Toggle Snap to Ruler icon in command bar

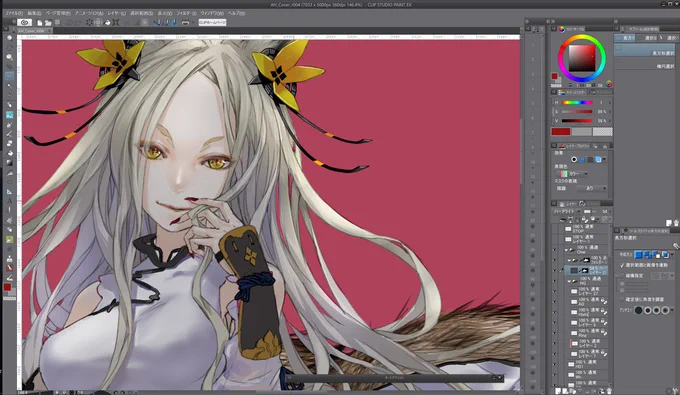(157, 23)
